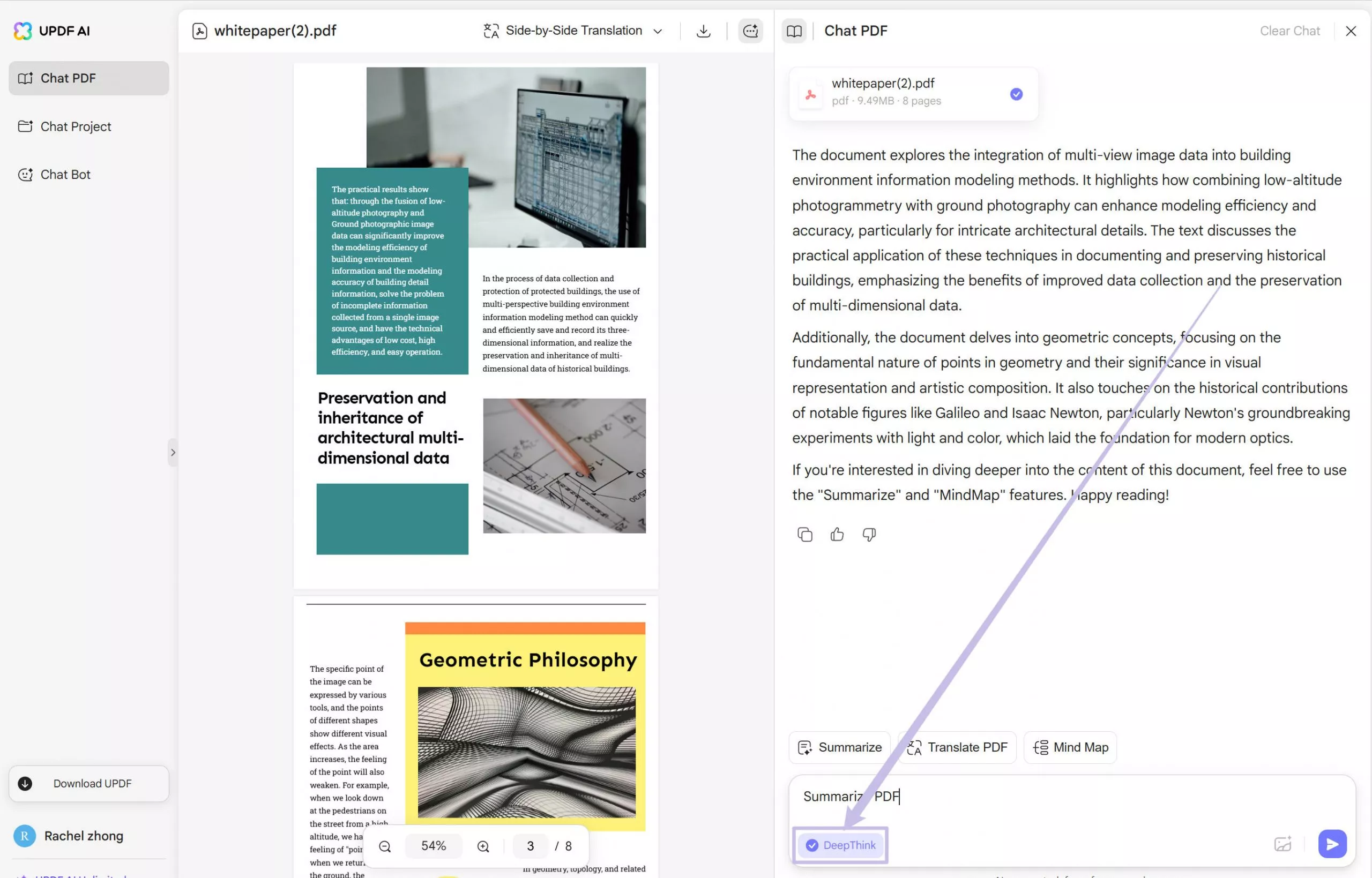This screenshot has width=1372, height=878.
Task: Click the page number input field
Action: click(531, 846)
